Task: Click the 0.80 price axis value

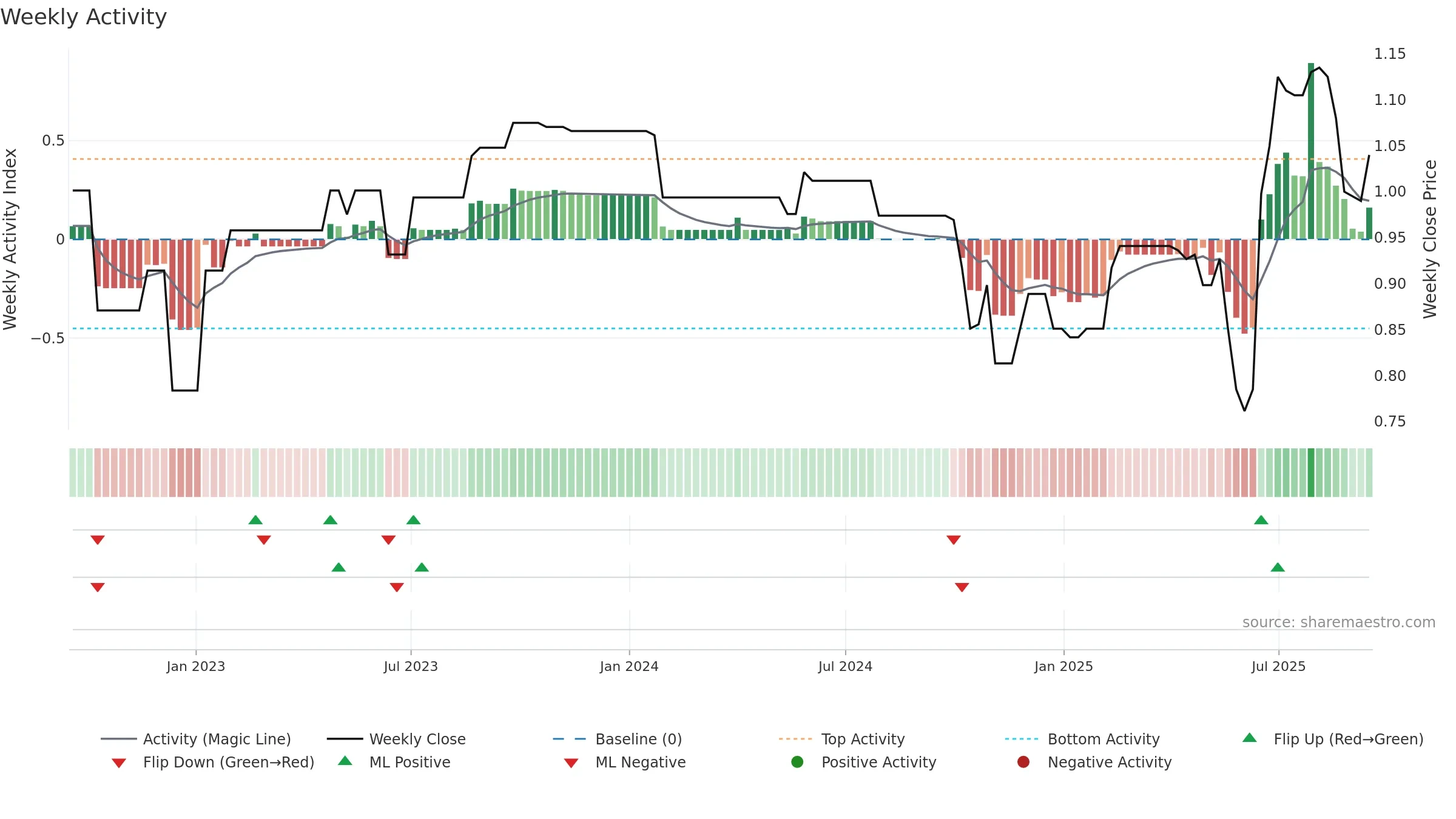Action: tap(1390, 376)
